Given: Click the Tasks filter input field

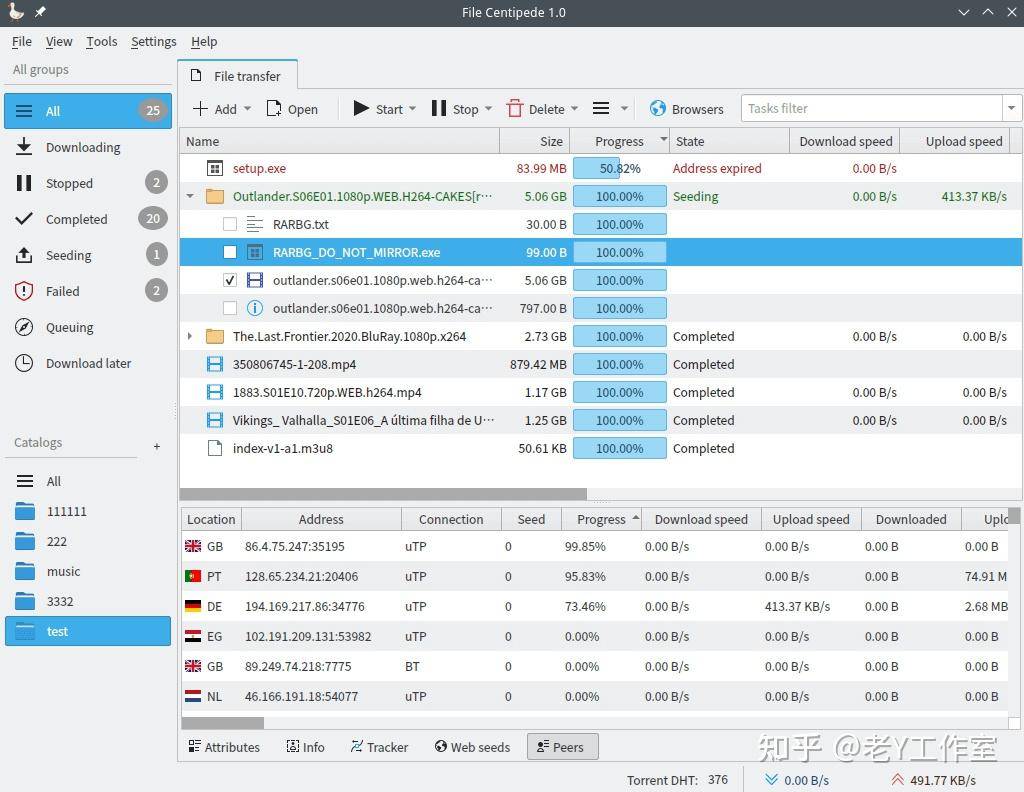Looking at the screenshot, I should coord(872,108).
